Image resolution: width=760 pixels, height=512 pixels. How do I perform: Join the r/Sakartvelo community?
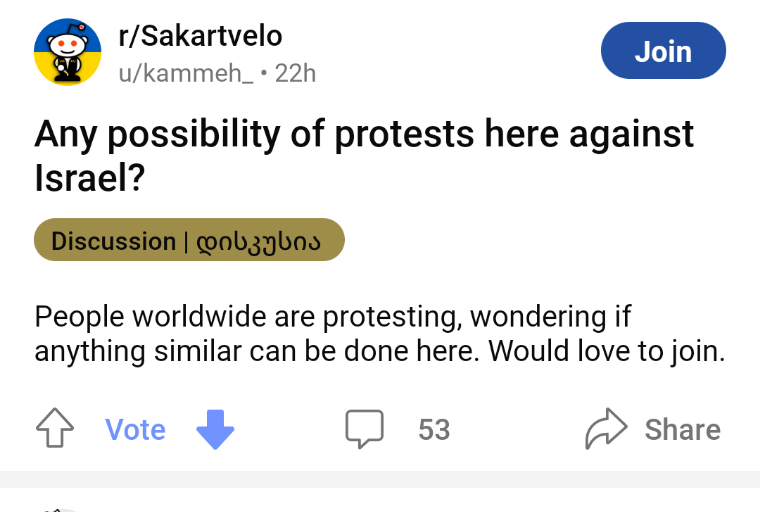click(663, 50)
